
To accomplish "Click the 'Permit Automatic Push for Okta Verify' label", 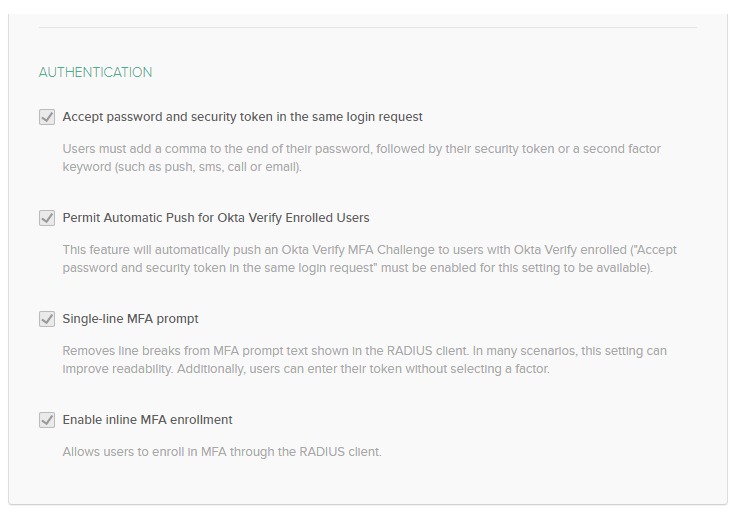I will click(x=216, y=218).
